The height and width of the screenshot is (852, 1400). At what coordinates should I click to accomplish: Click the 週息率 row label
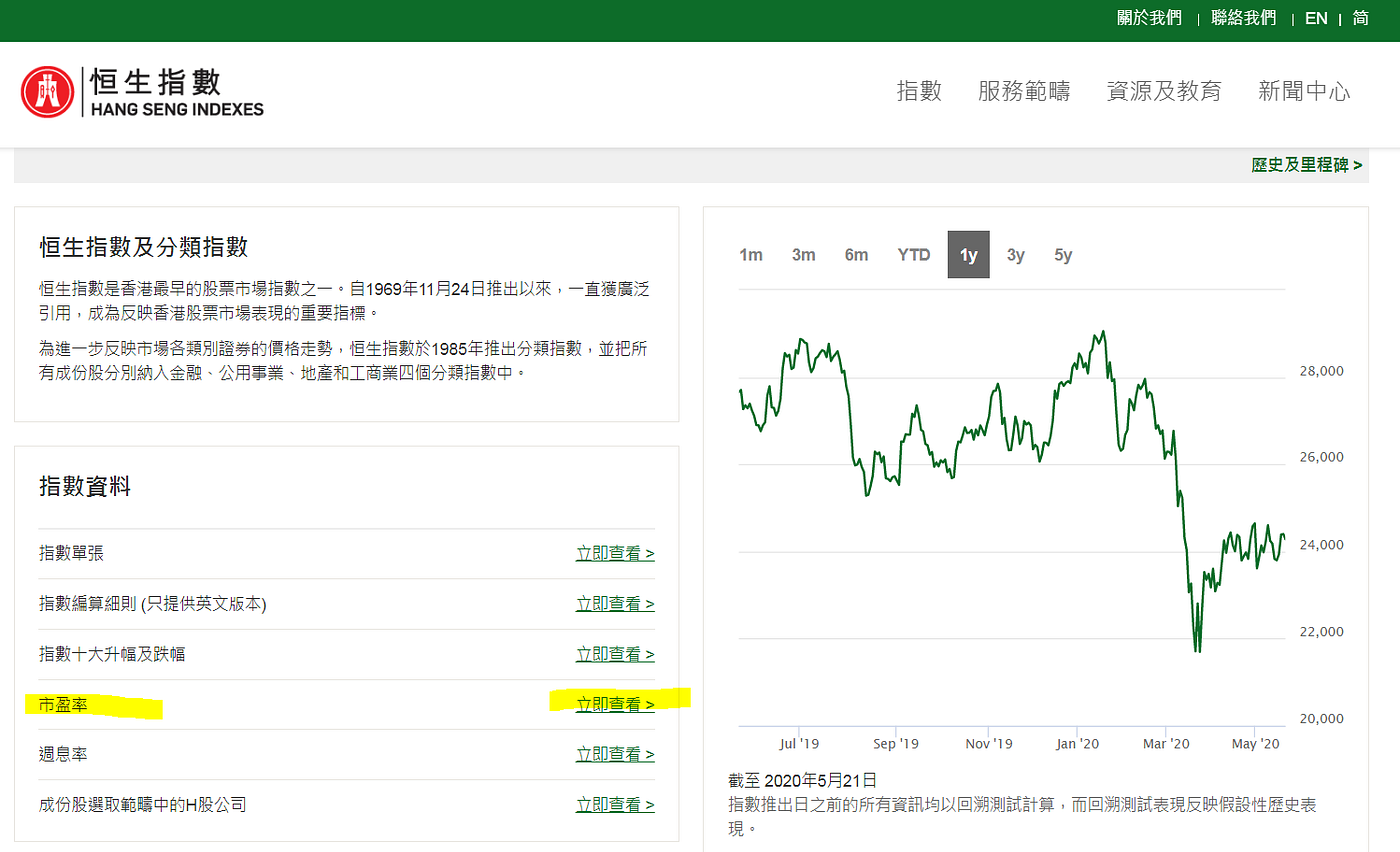pos(63,754)
